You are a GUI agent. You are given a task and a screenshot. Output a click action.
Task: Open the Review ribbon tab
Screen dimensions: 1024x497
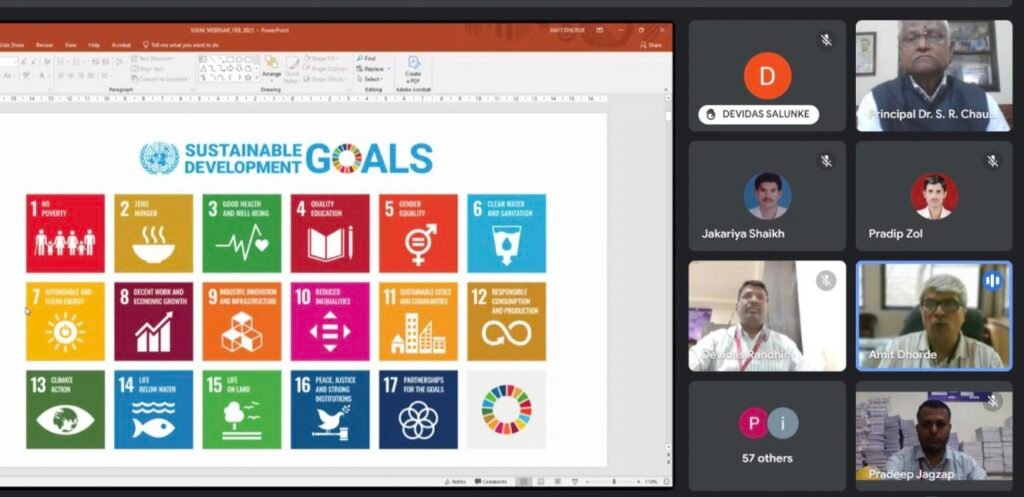point(44,45)
